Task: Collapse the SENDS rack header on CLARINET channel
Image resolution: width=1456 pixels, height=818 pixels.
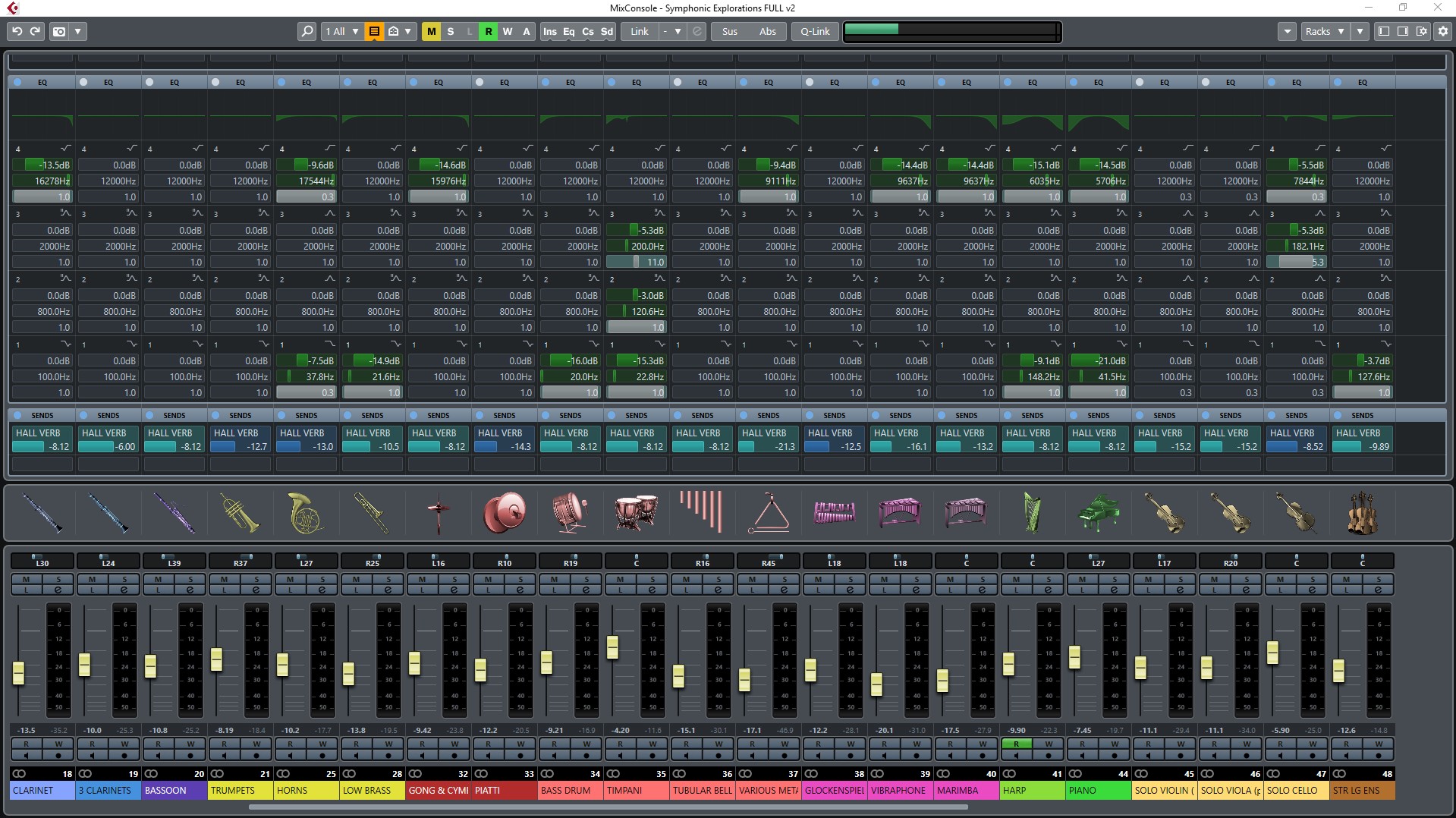Action: pyautogui.click(x=42, y=415)
